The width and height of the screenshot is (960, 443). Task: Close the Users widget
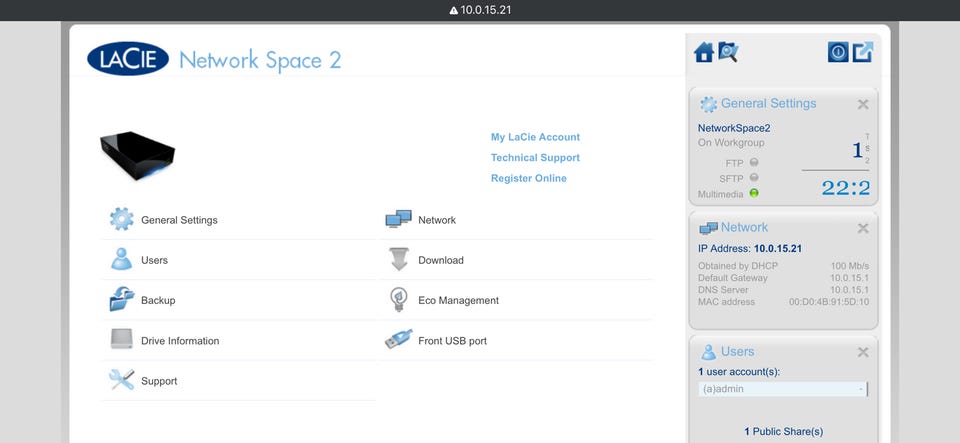coord(863,352)
